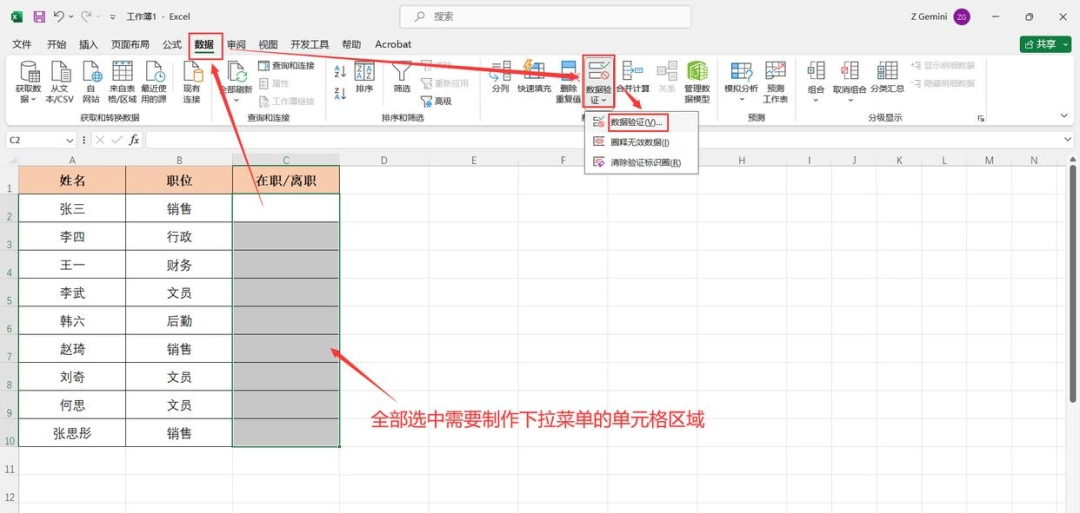Click the 组合 (Group) icon
Image resolution: width=1080 pixels, height=513 pixels.
tap(816, 71)
